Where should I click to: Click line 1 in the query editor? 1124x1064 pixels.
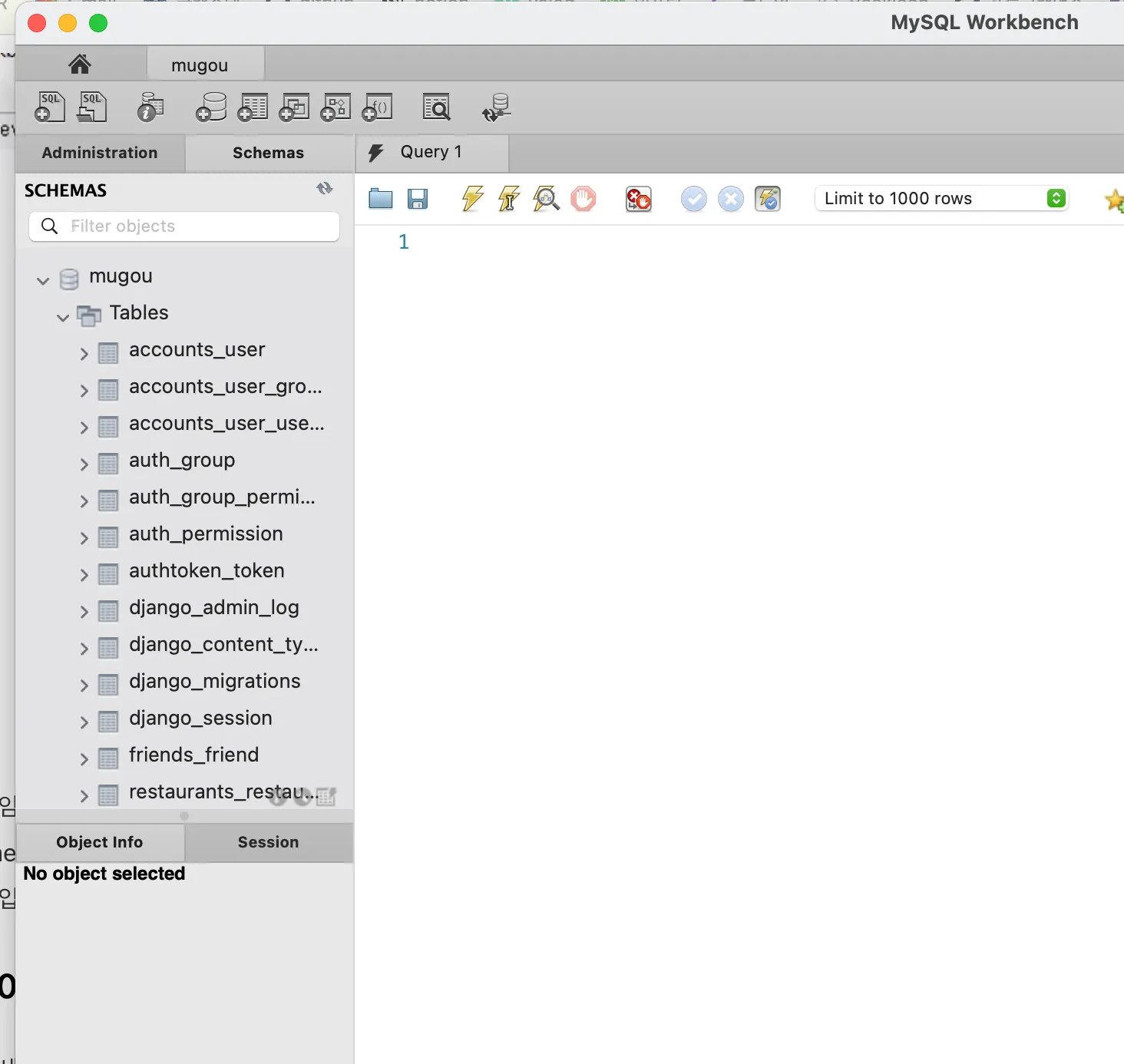404,242
